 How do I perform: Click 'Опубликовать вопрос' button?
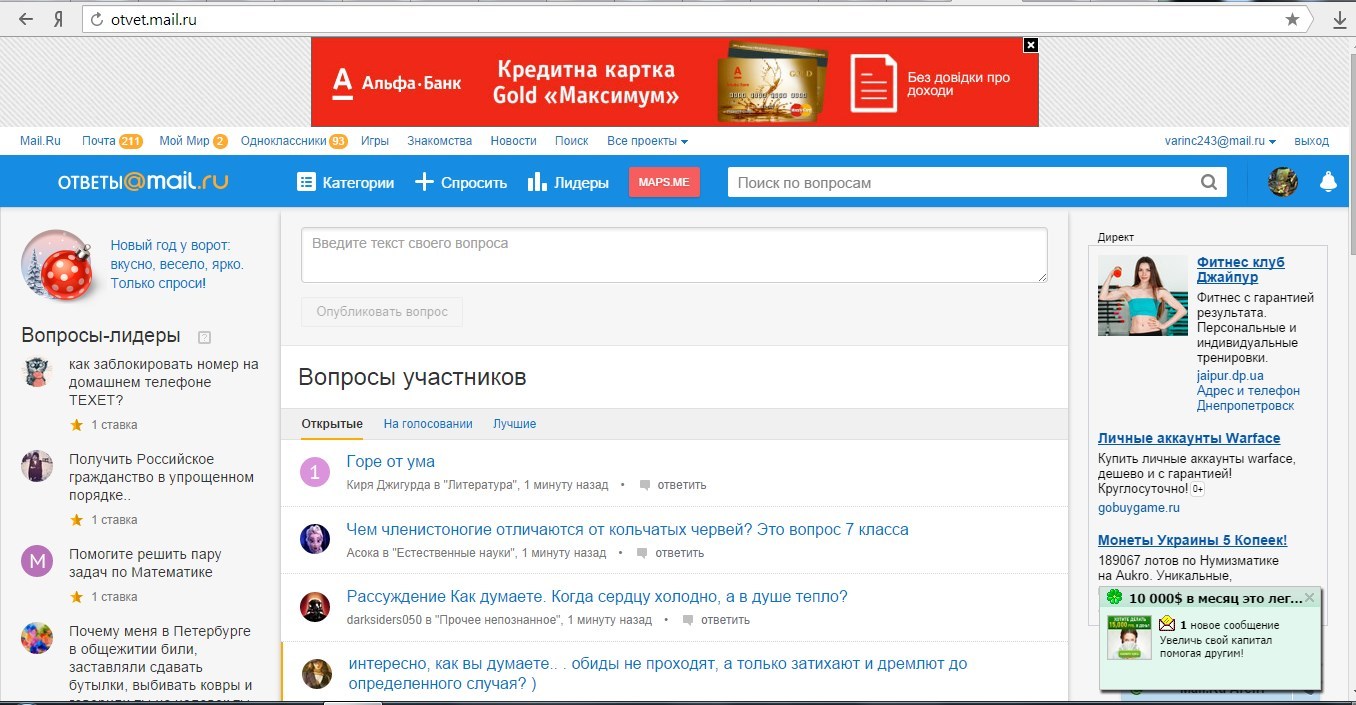click(382, 311)
